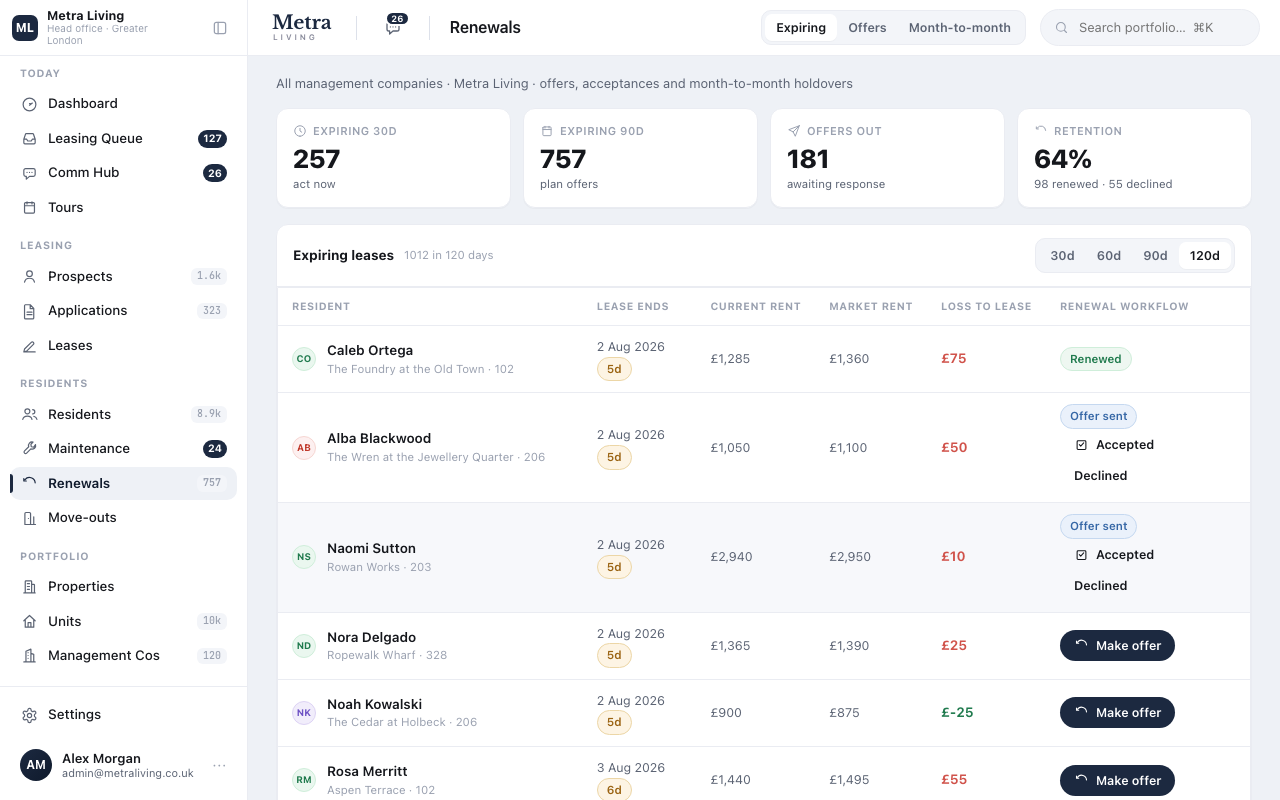Open the Maintenance wrench icon
This screenshot has width=1280, height=800.
coord(30,449)
